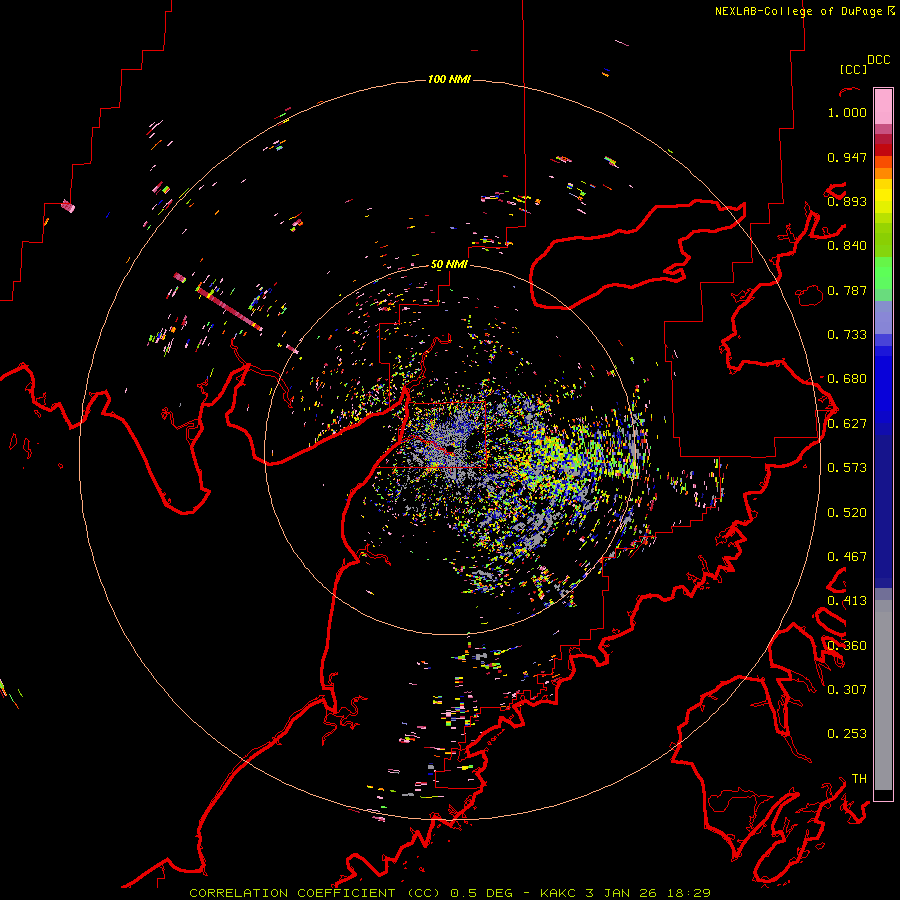
Task: Click the light green segment of the color bar
Action: coord(883,273)
